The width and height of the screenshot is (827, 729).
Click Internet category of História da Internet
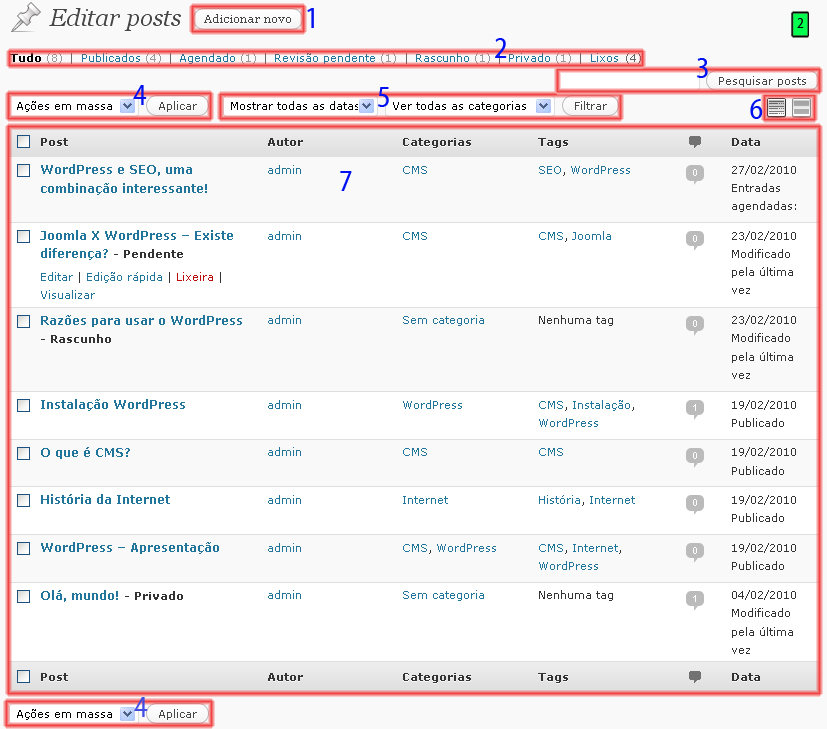coord(425,500)
